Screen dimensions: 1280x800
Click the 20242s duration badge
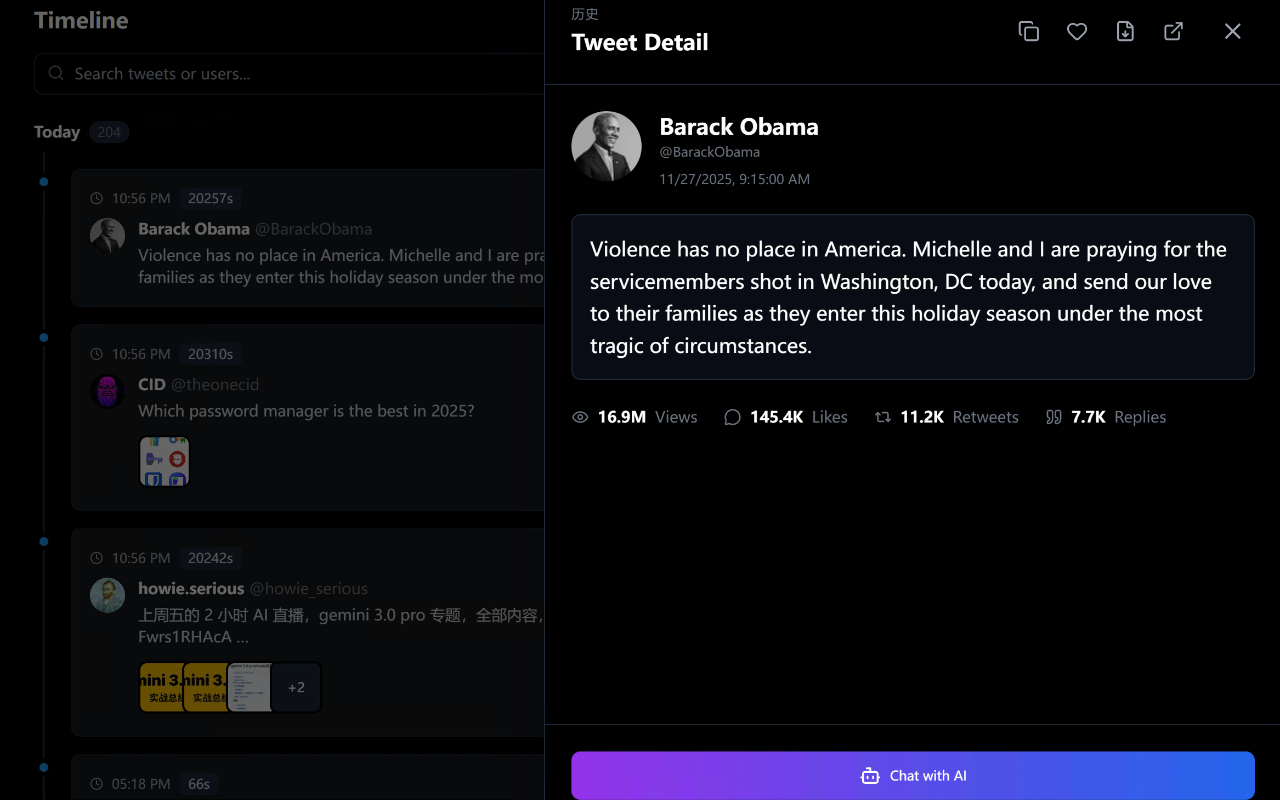[211, 558]
